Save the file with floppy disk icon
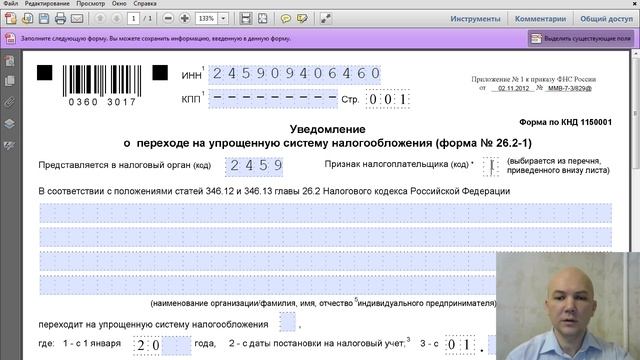 tap(44, 18)
